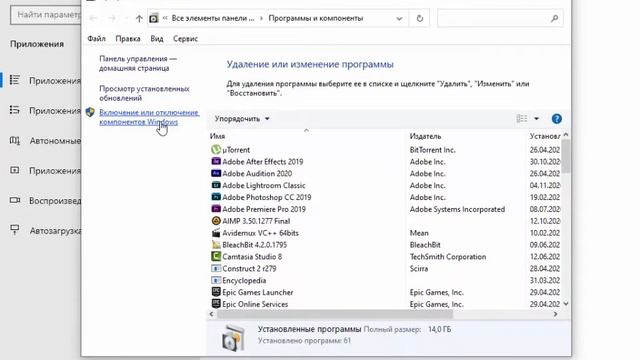Image resolution: width=640 pixels, height=360 pixels.
Task: Select the Epic Games Launcher icon
Action: click(216, 292)
